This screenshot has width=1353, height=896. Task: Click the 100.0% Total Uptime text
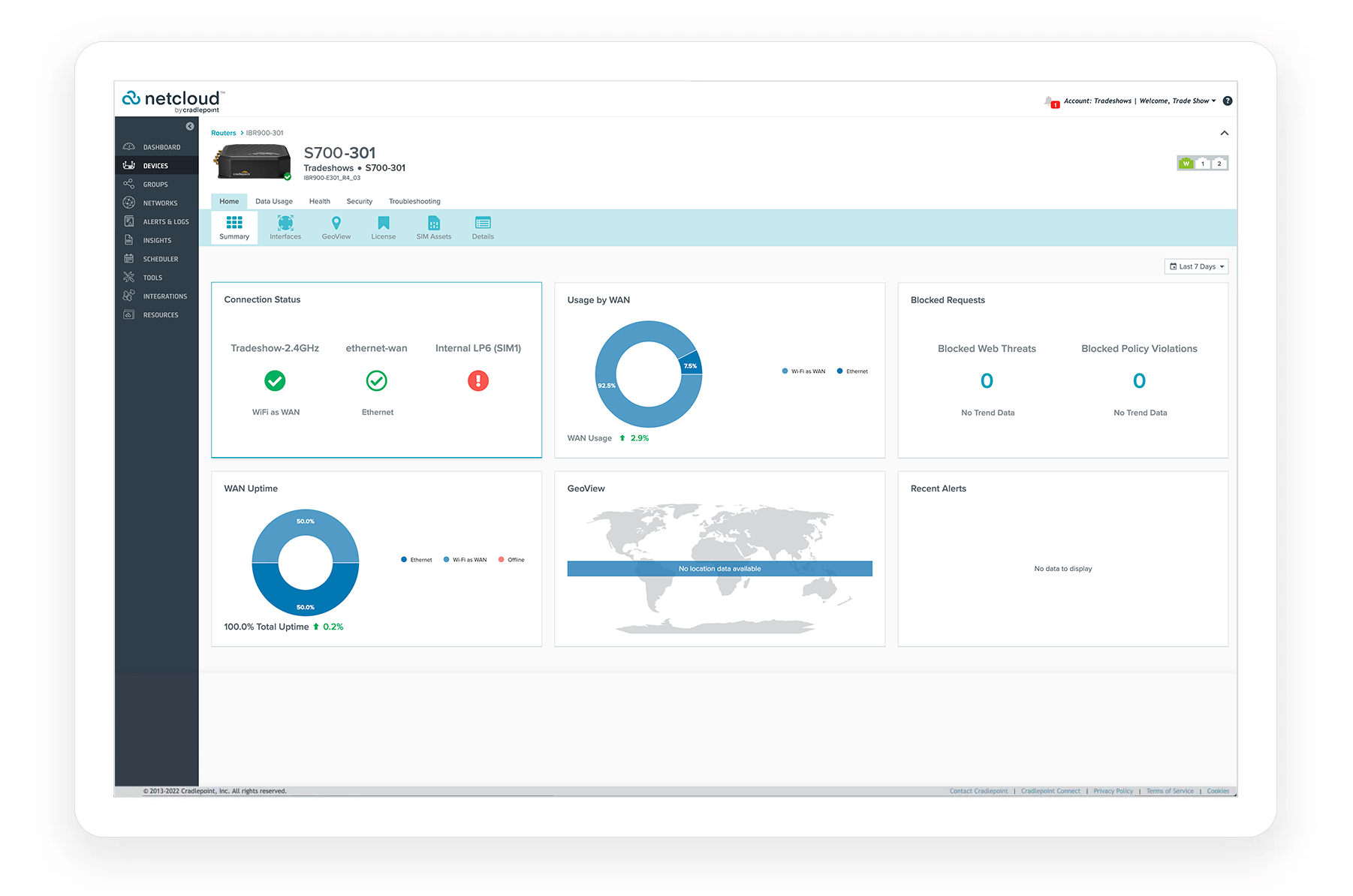(x=266, y=627)
